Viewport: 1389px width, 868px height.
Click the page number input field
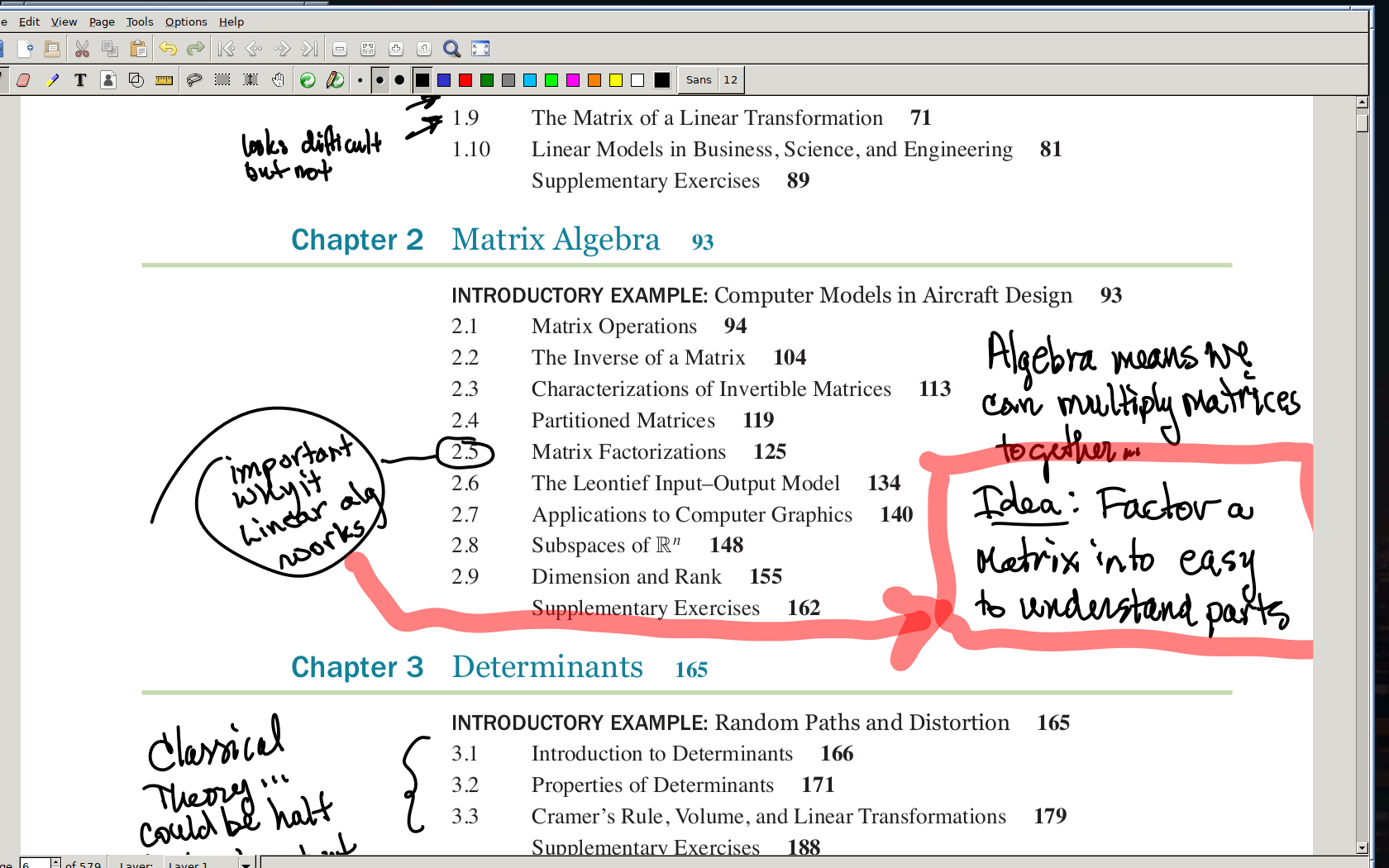(x=35, y=864)
